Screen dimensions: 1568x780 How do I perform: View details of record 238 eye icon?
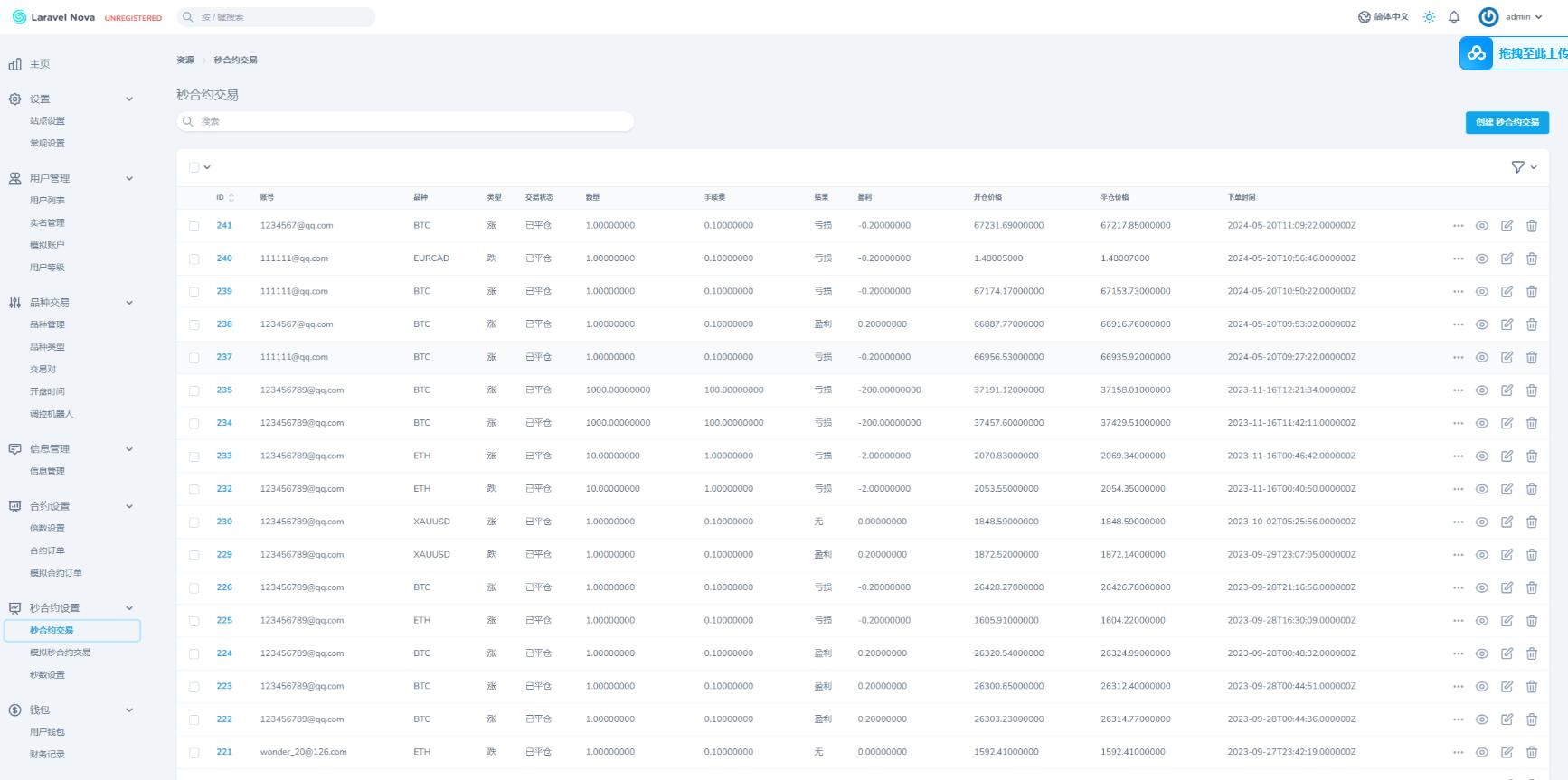pos(1482,324)
